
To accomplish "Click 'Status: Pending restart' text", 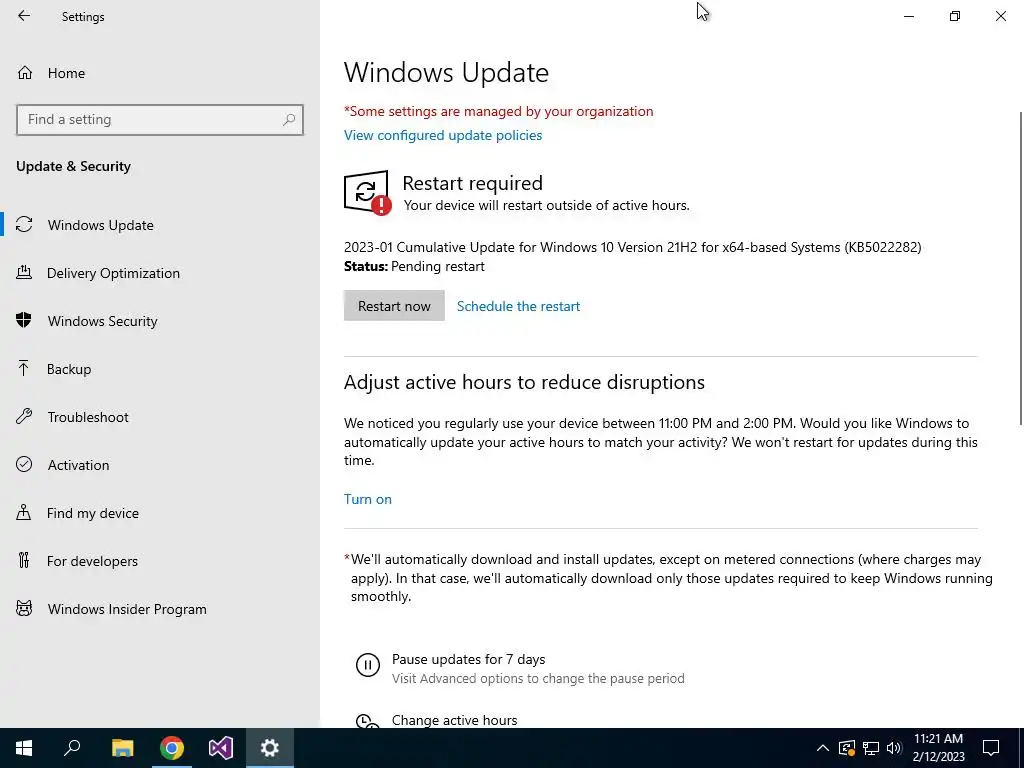I will [x=414, y=266].
